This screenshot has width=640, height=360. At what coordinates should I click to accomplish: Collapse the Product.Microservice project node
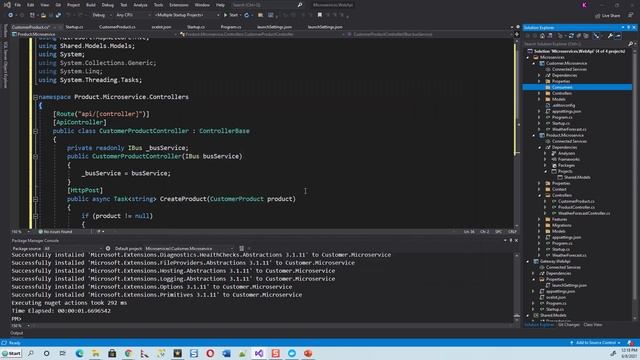[533, 135]
